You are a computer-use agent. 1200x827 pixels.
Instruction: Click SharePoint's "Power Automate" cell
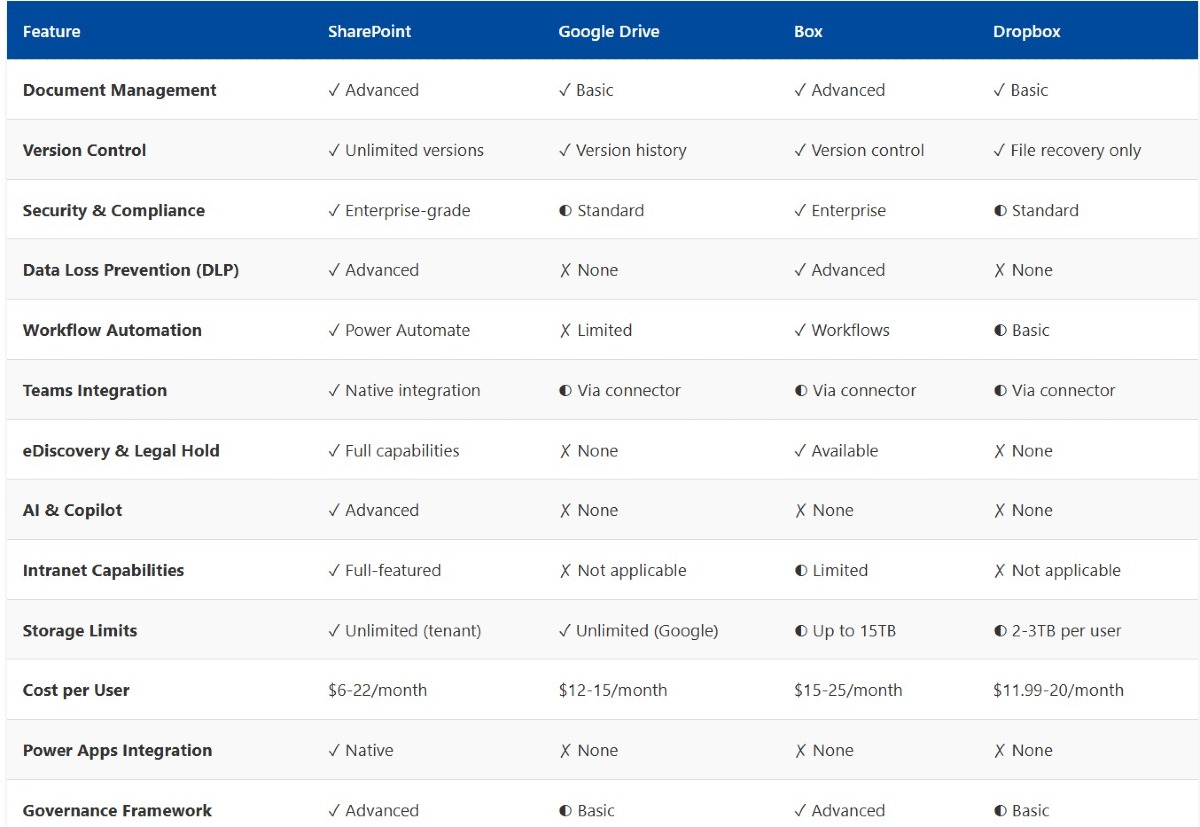(399, 330)
